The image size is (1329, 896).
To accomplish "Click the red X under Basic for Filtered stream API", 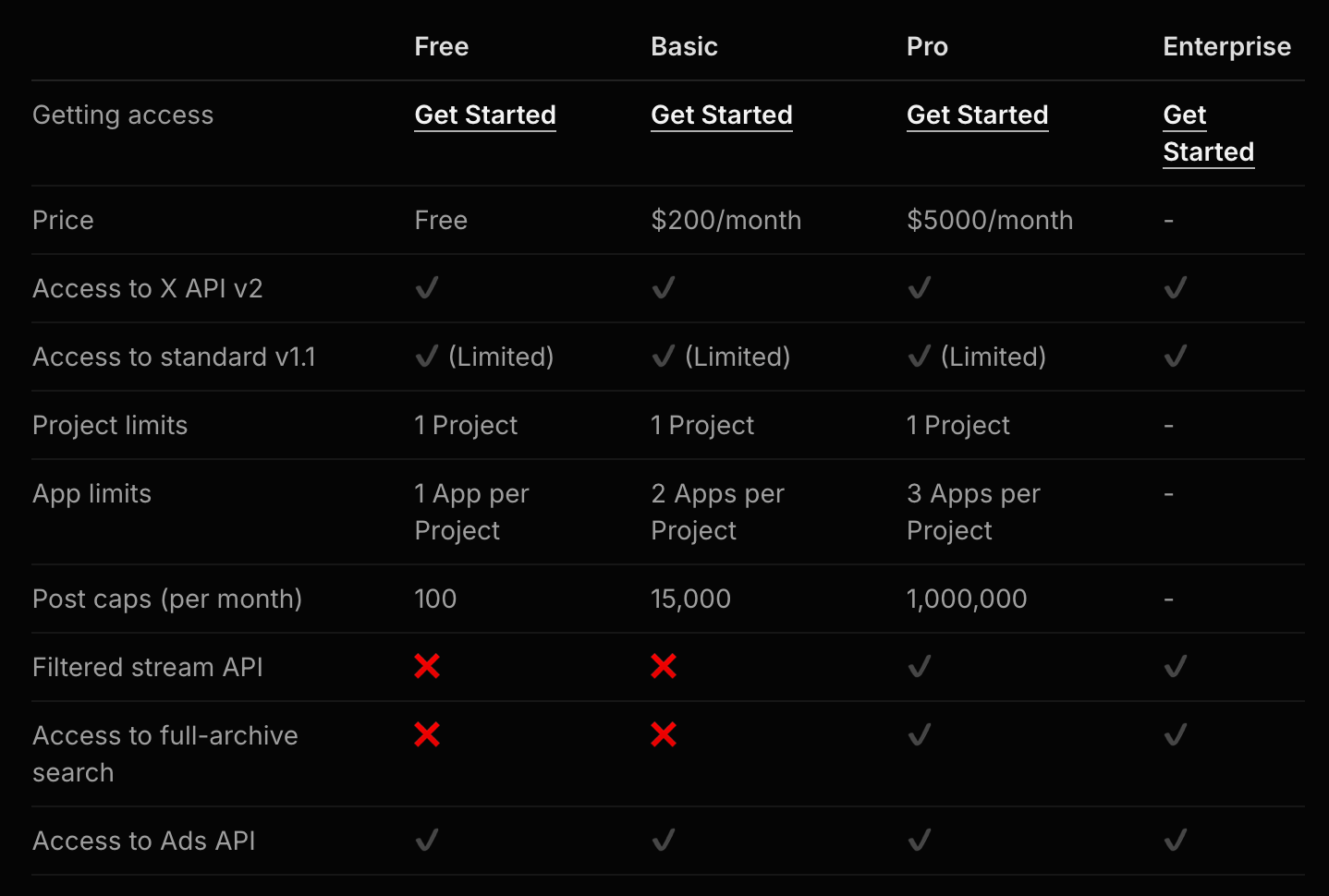I will [664, 666].
